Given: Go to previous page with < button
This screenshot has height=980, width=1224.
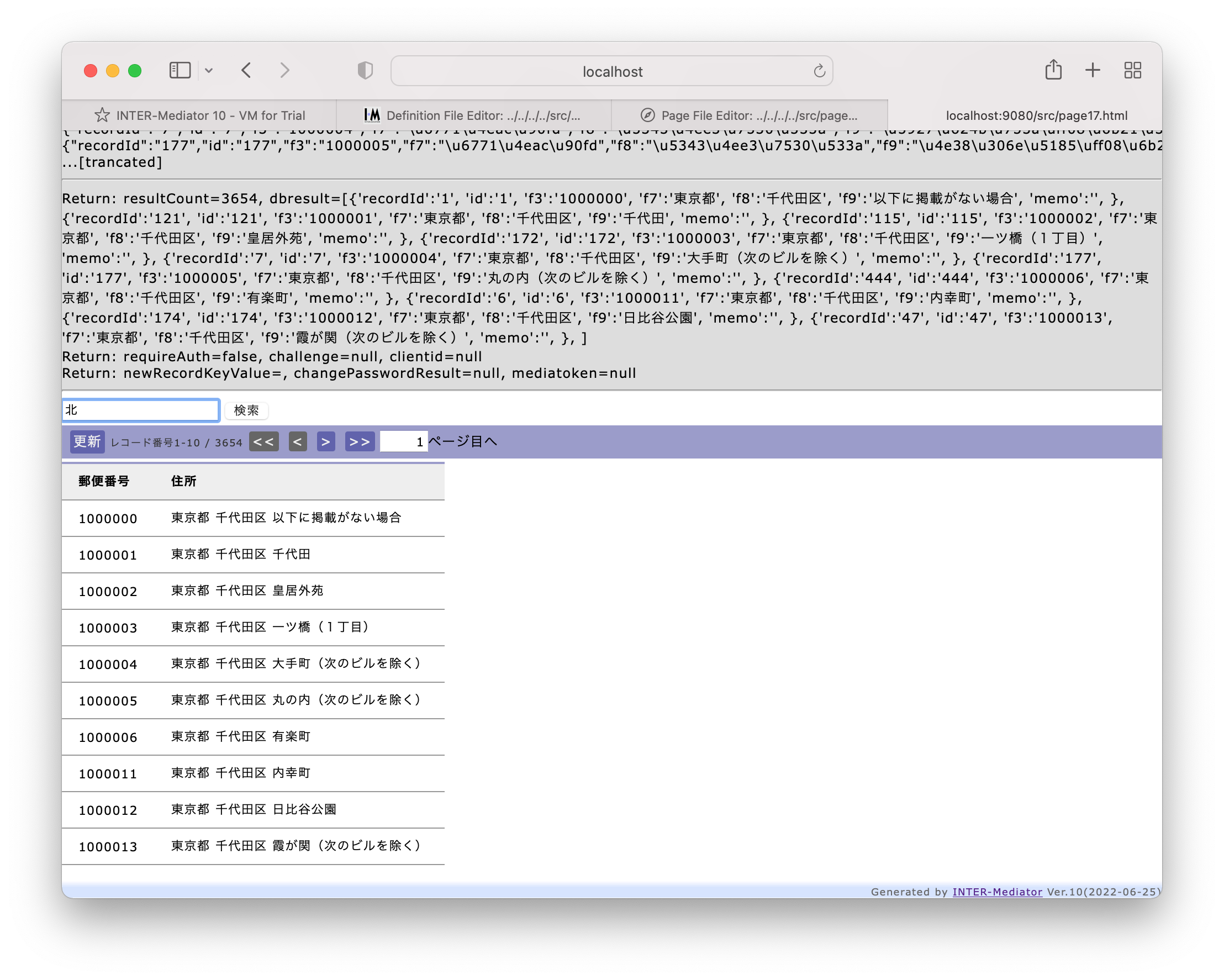Looking at the screenshot, I should click(298, 442).
